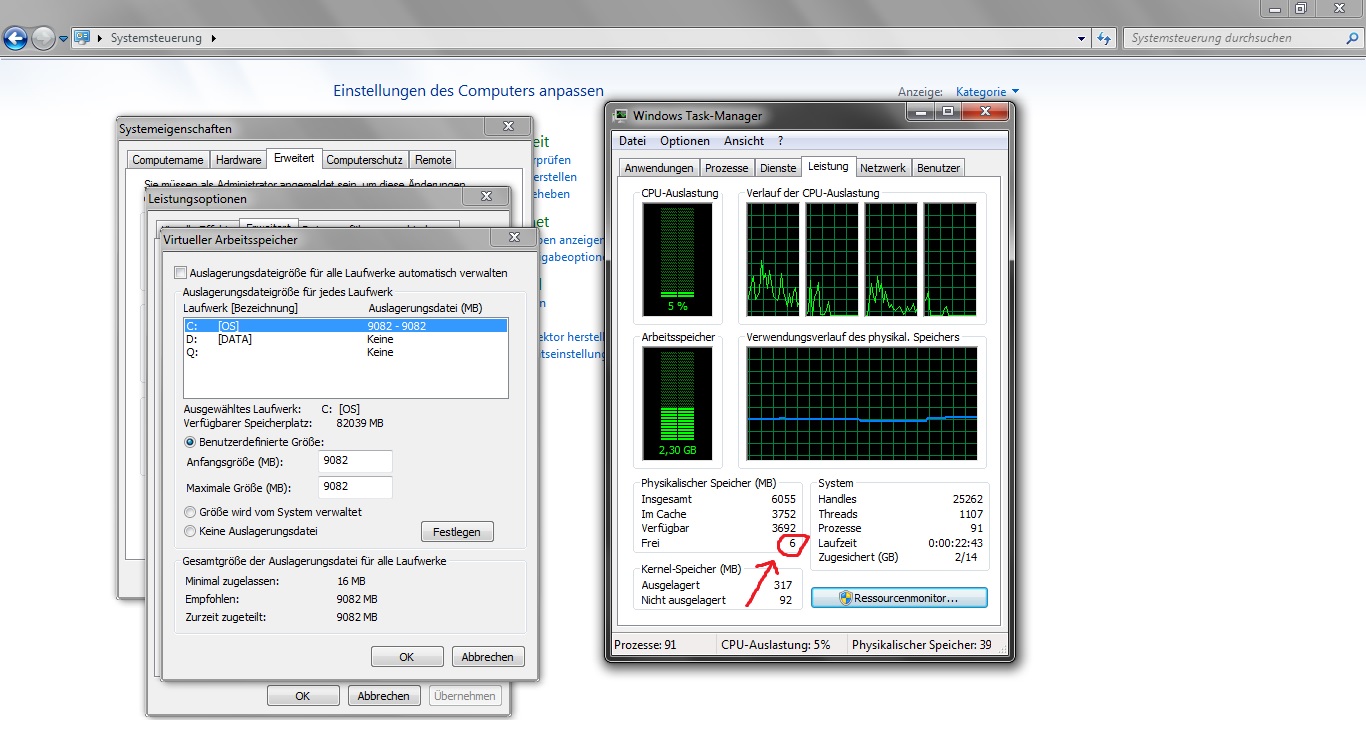
Task: Expand the address bar history dropdown
Action: (1082, 39)
